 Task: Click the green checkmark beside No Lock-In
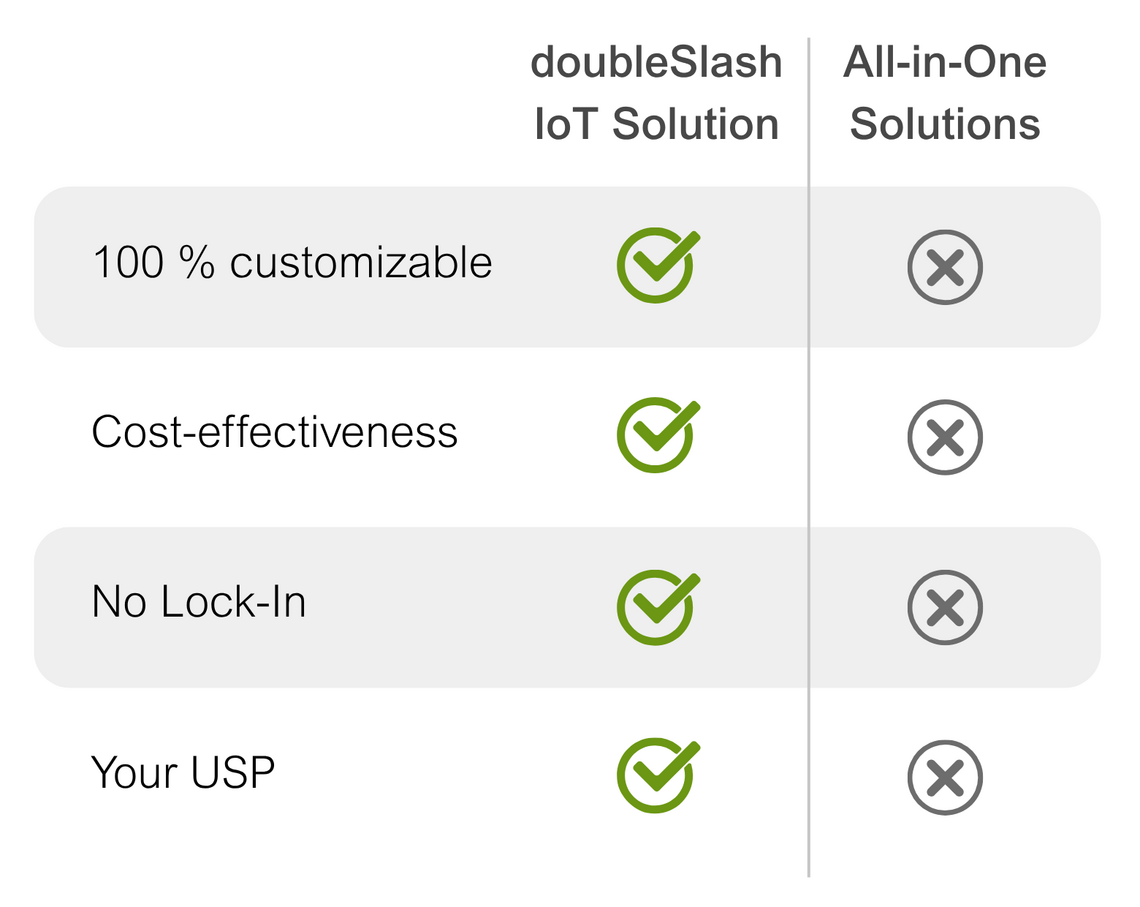pos(655,606)
